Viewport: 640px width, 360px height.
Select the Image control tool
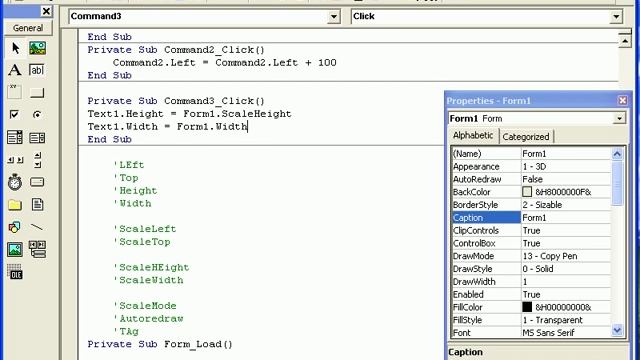tap(15, 249)
